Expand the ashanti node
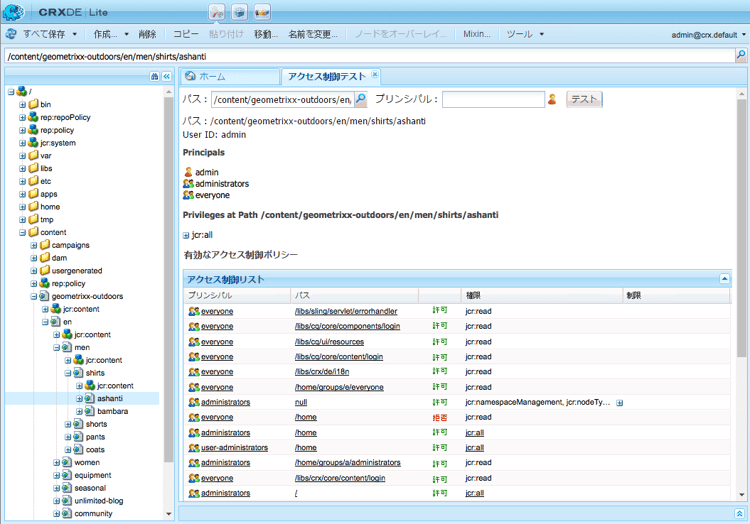 (79, 399)
